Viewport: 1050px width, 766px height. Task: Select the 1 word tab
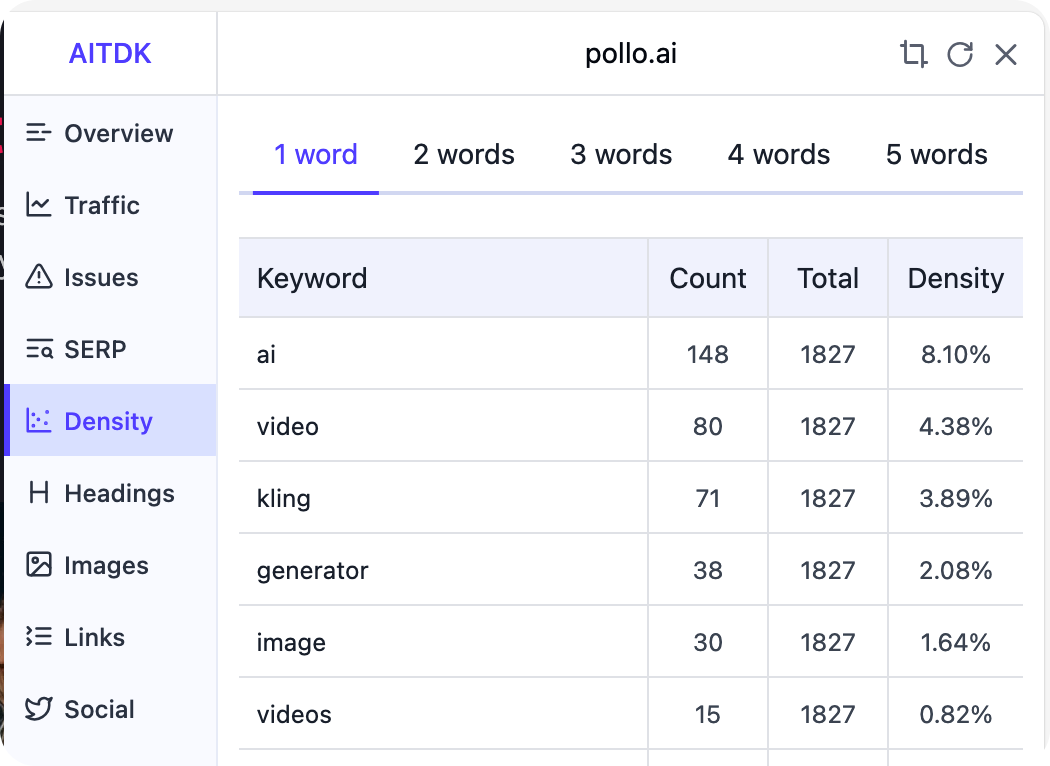point(315,155)
